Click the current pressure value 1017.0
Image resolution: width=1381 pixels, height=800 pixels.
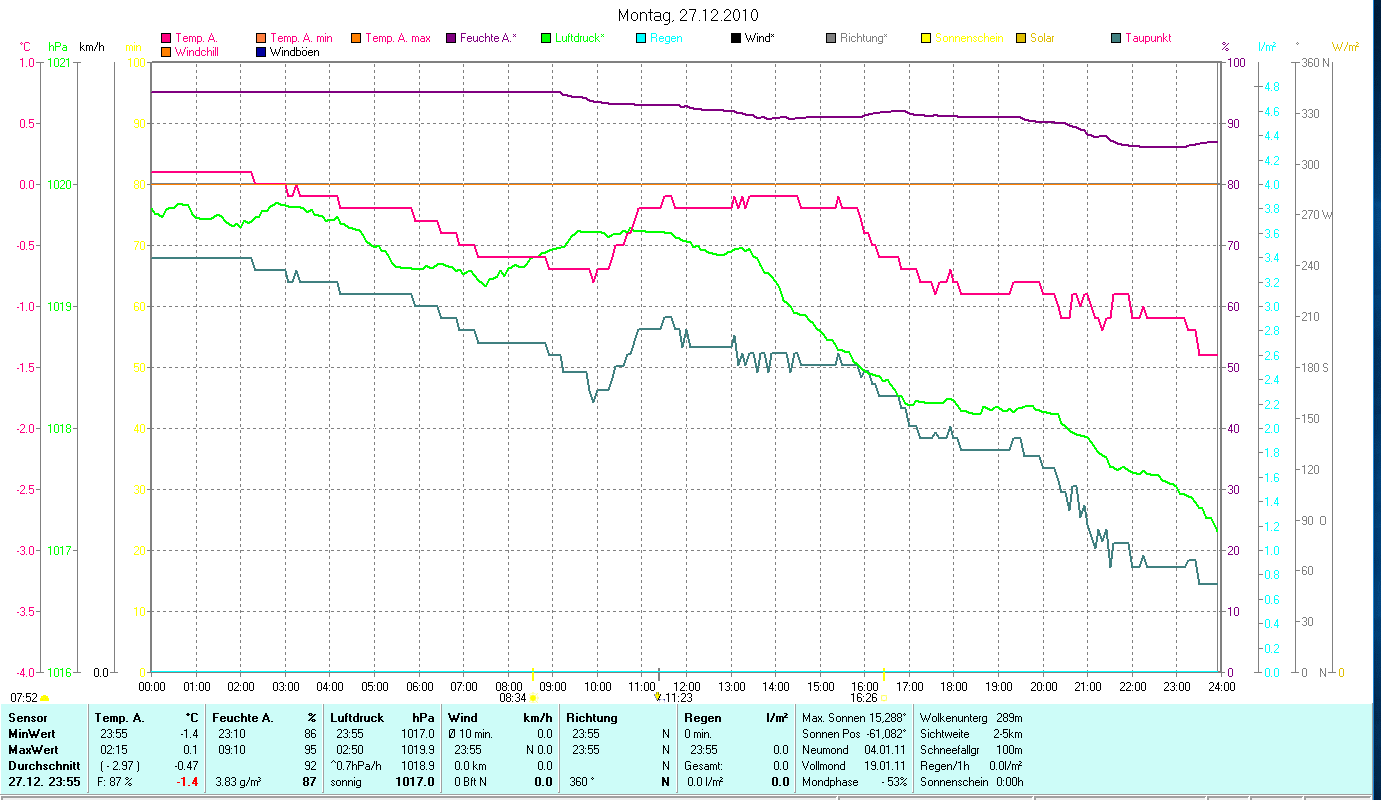tap(417, 782)
